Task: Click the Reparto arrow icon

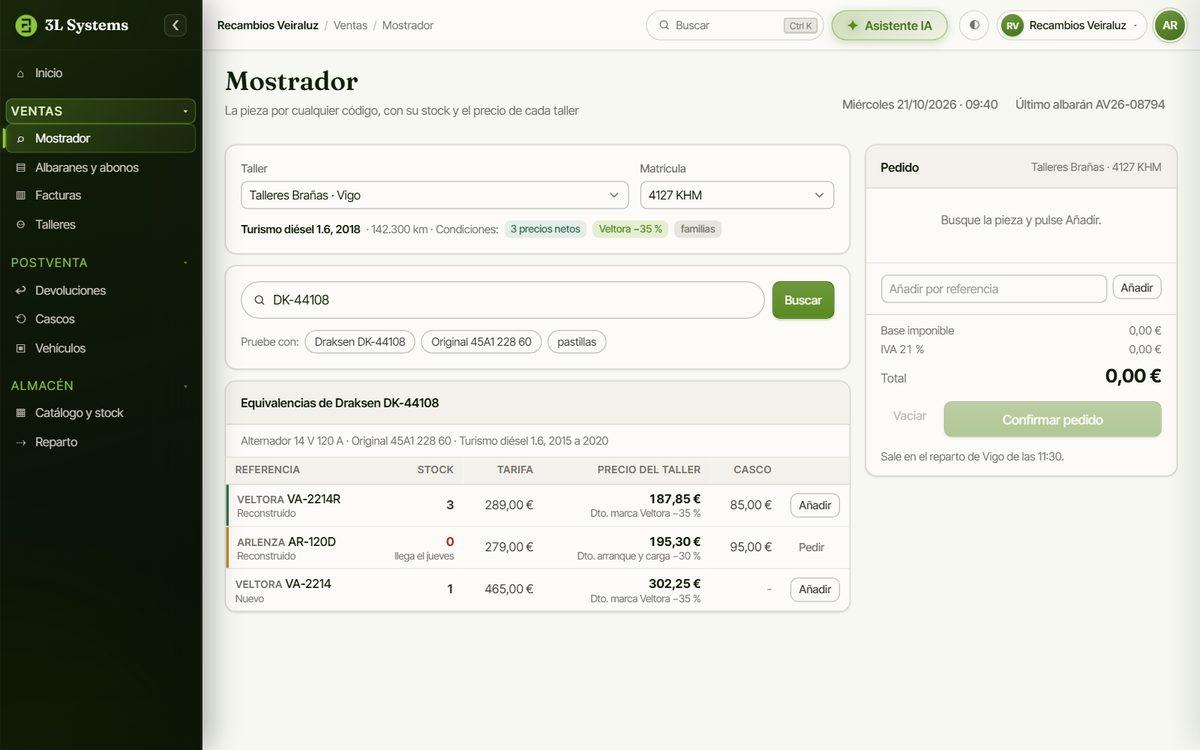Action: [x=21, y=442]
